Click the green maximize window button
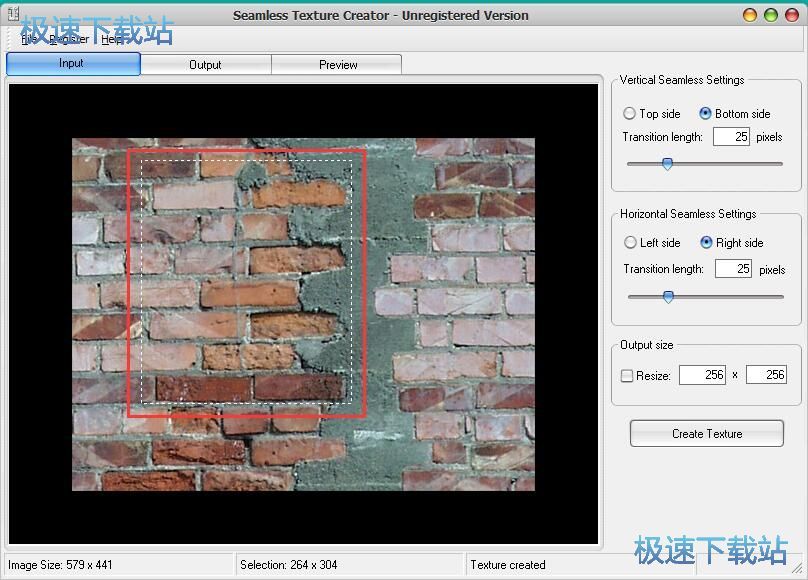Image resolution: width=808 pixels, height=580 pixels. click(x=771, y=15)
